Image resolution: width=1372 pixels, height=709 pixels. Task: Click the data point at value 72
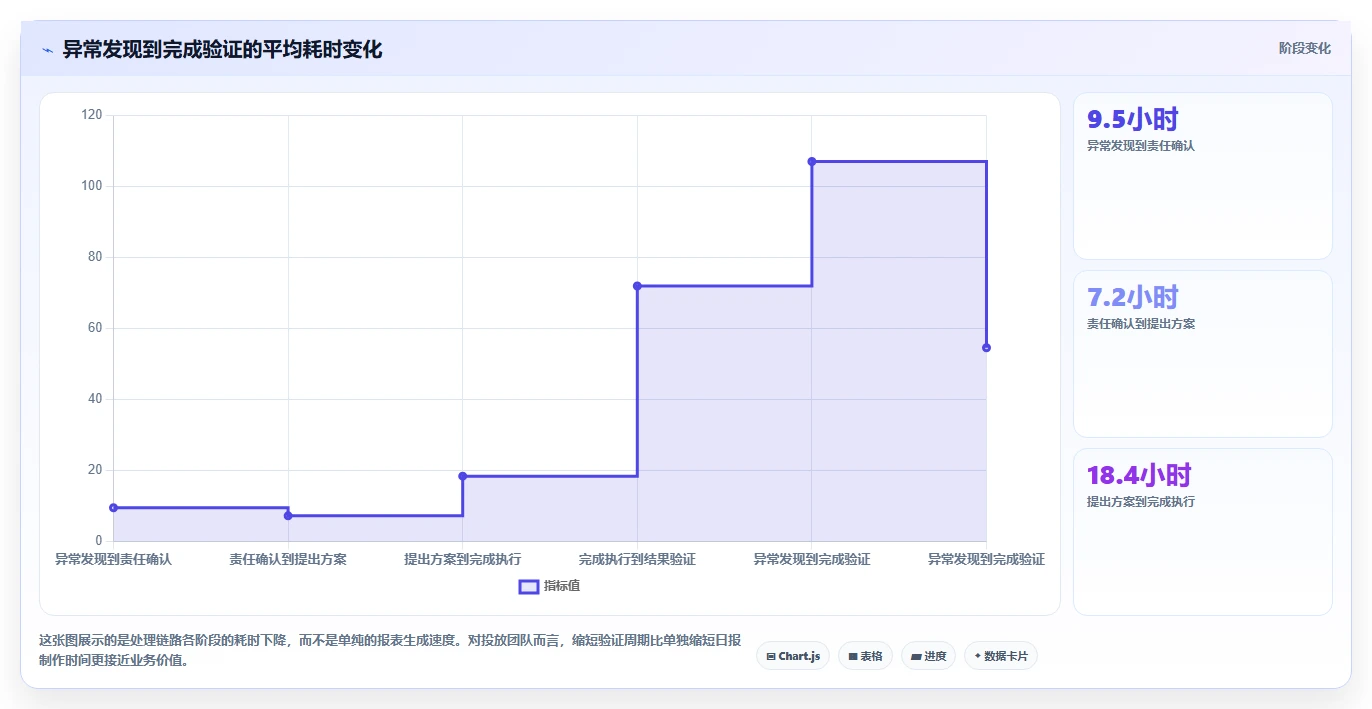pos(637,286)
